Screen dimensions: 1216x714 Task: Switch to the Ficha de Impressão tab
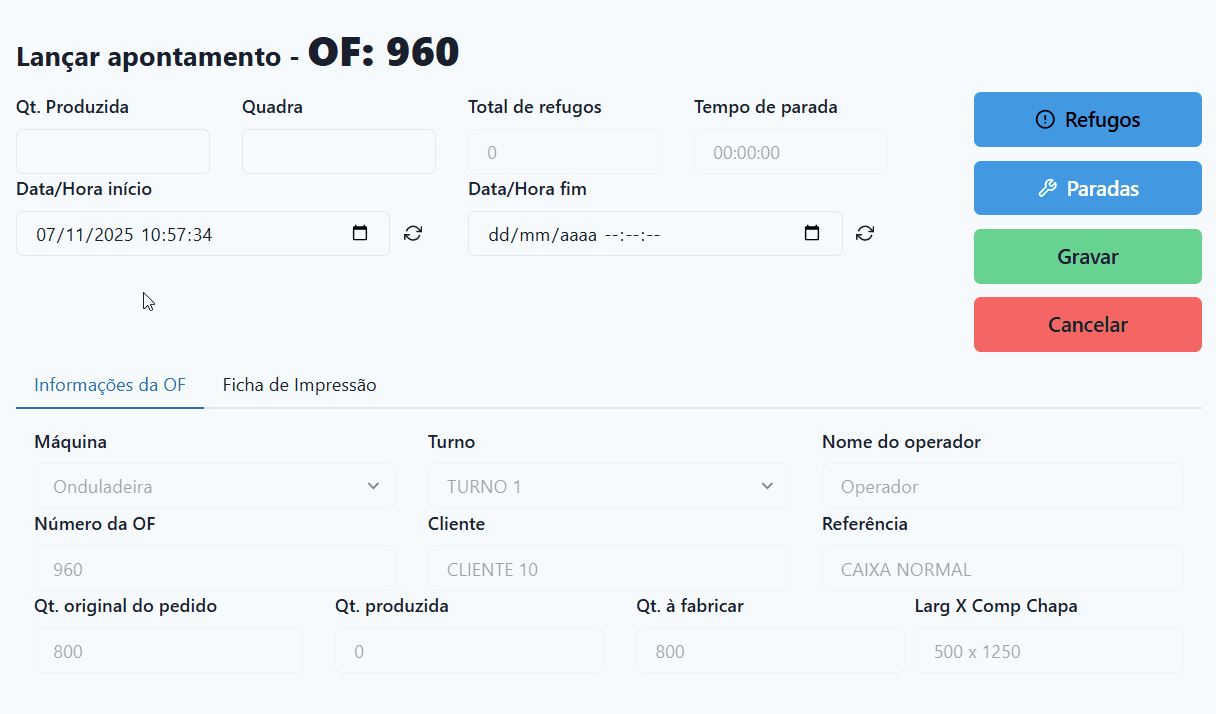click(x=298, y=384)
